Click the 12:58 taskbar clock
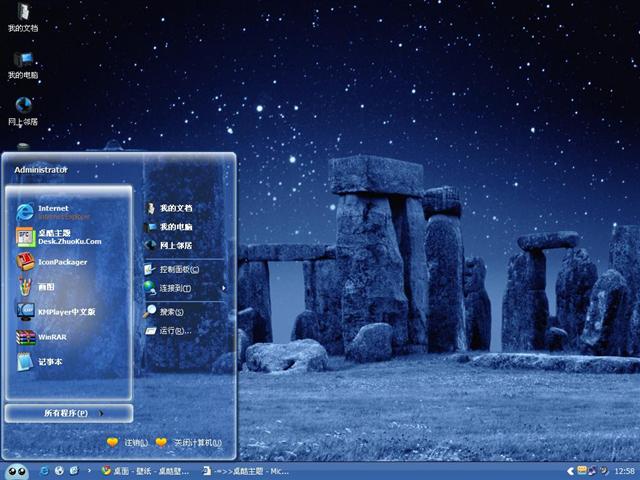640x480 pixels. 624,471
